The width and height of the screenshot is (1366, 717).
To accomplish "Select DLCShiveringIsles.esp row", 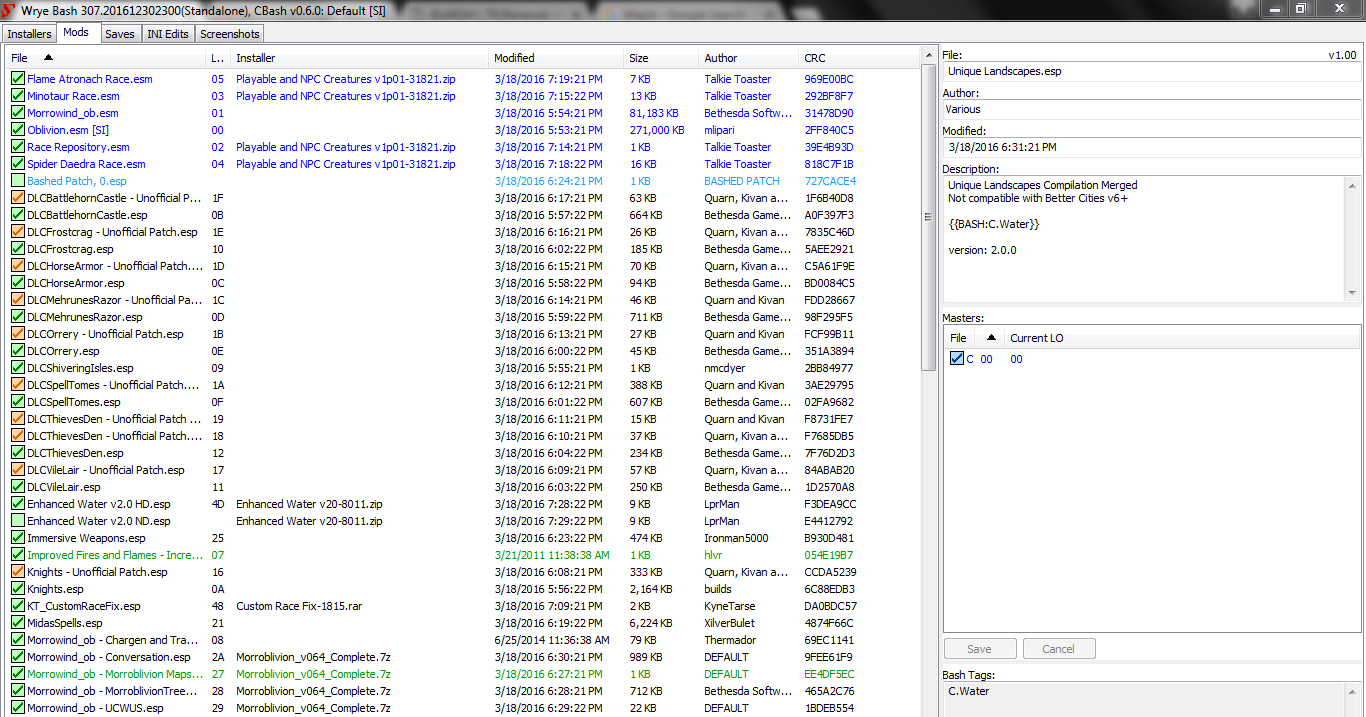I will click(x=464, y=368).
